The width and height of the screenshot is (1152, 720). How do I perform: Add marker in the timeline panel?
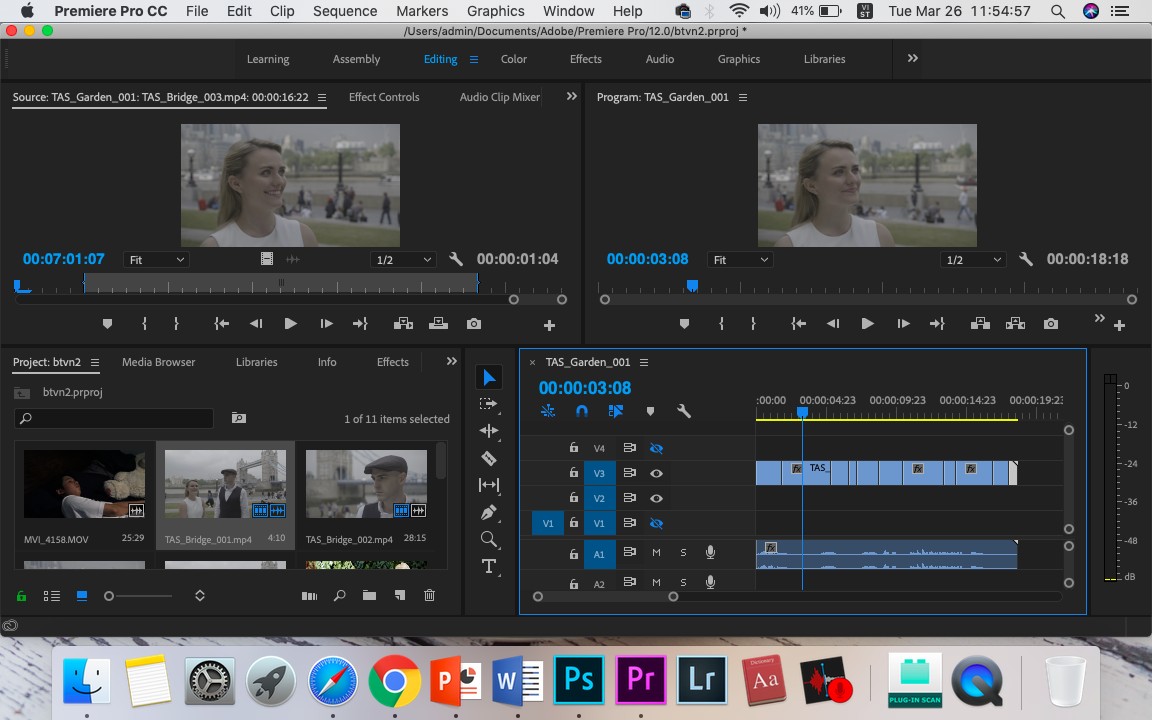650,411
